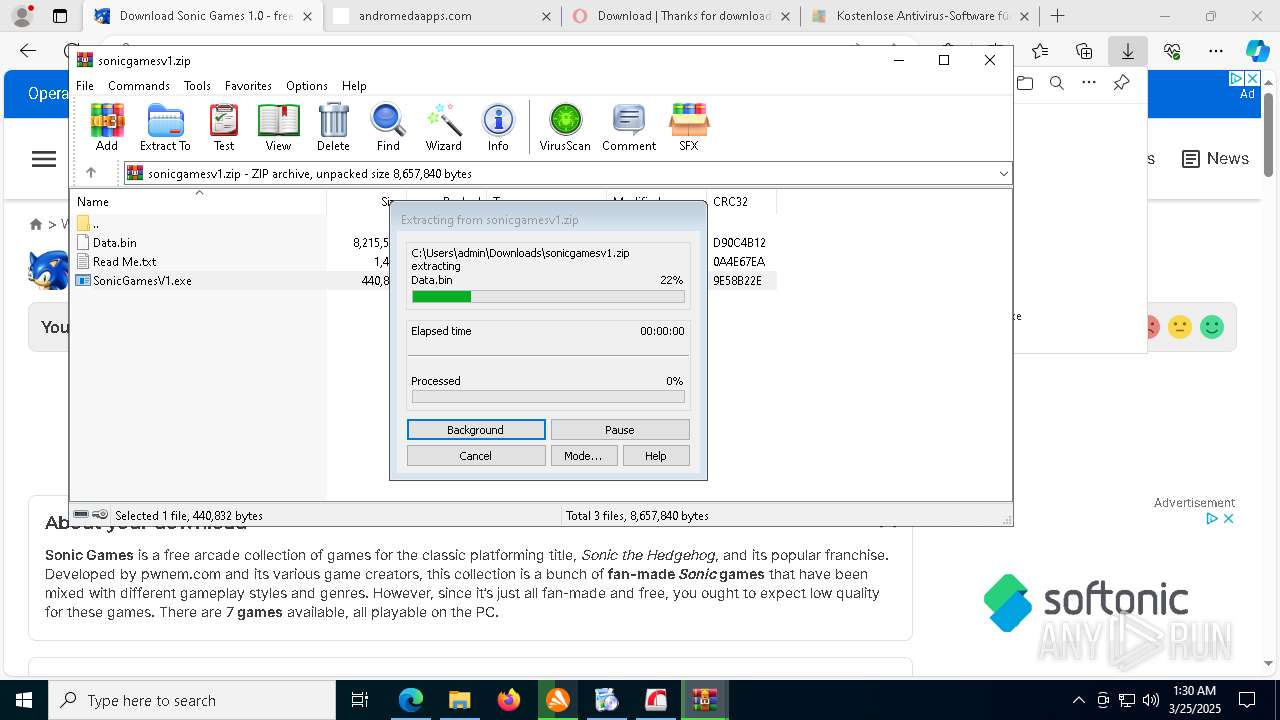Screen dimensions: 1280x720
Task: Click the View toolbar icon
Action: pos(278,127)
